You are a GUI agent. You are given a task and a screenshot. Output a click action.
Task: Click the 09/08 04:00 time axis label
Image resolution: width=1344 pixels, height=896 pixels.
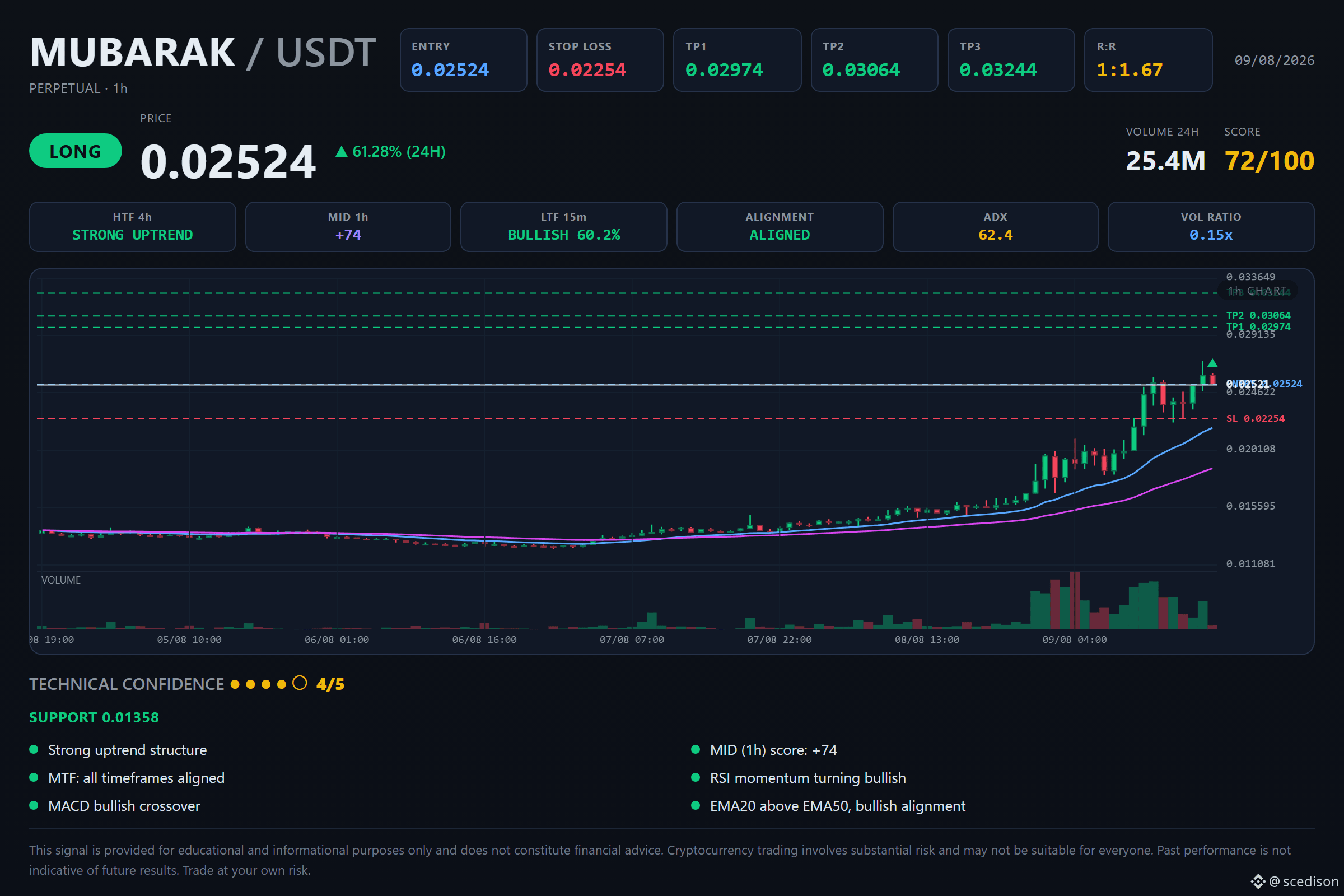[1074, 640]
